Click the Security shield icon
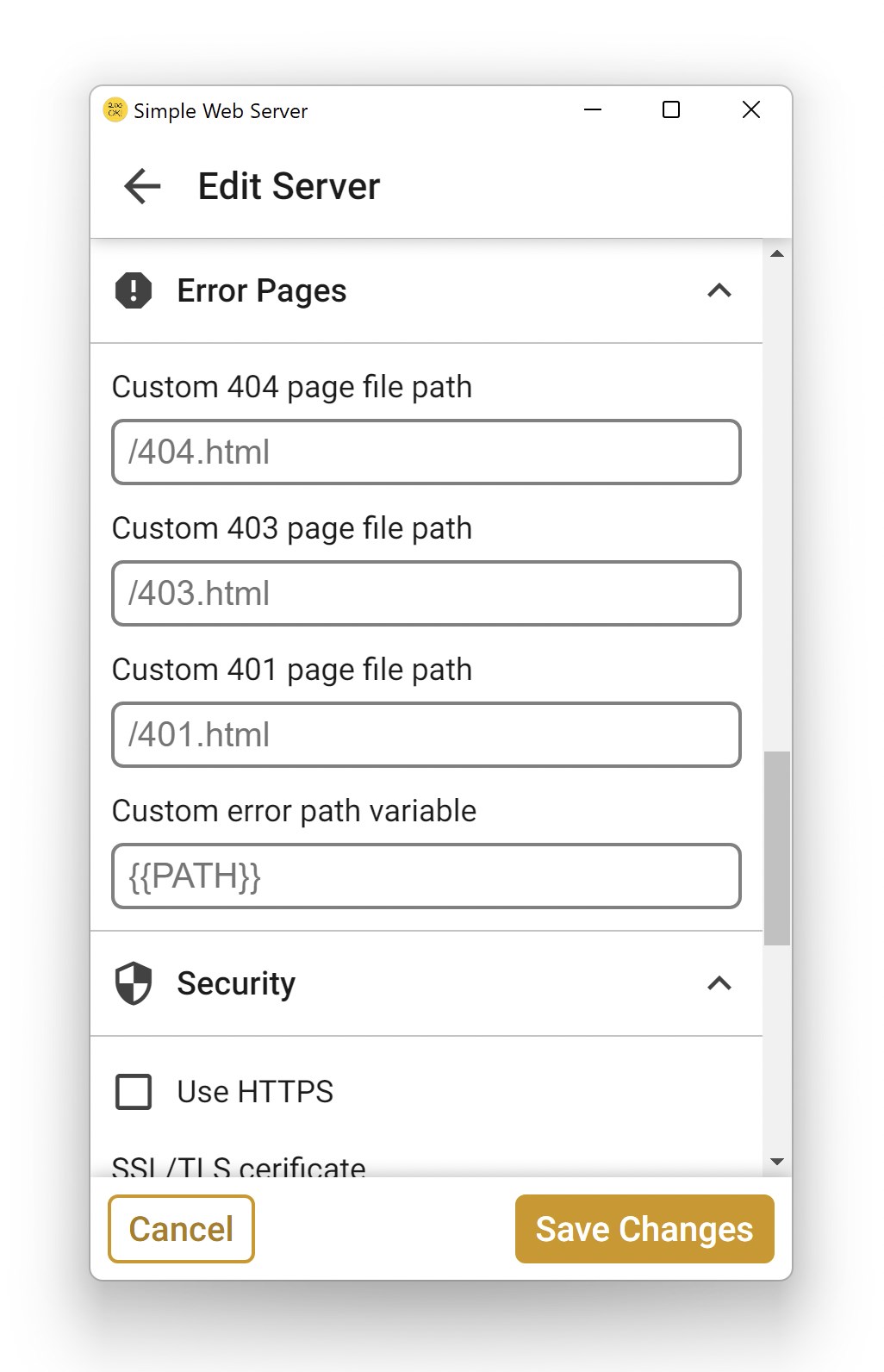This screenshot has width=884, height=1372. click(134, 983)
